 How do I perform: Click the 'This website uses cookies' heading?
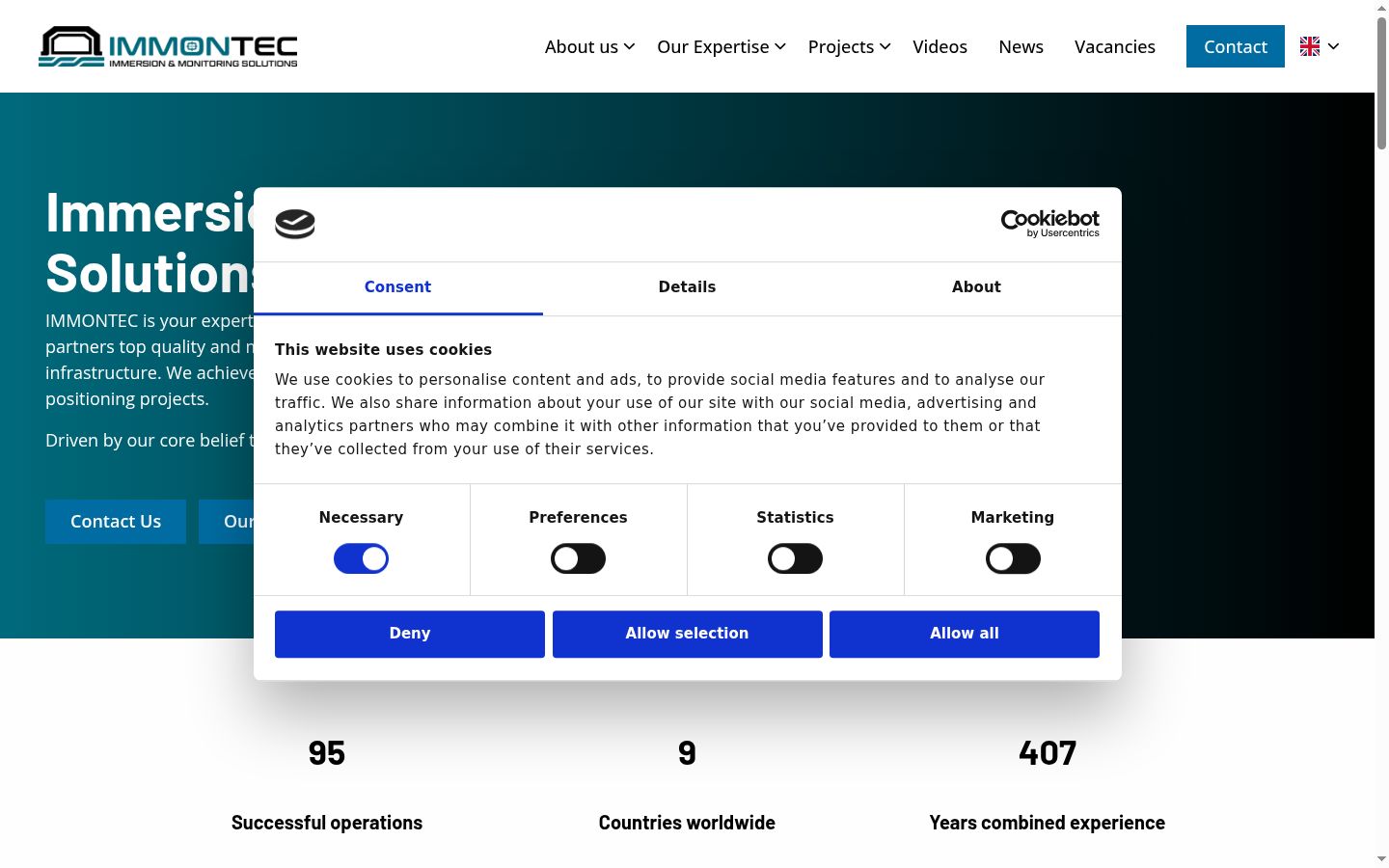tap(383, 350)
